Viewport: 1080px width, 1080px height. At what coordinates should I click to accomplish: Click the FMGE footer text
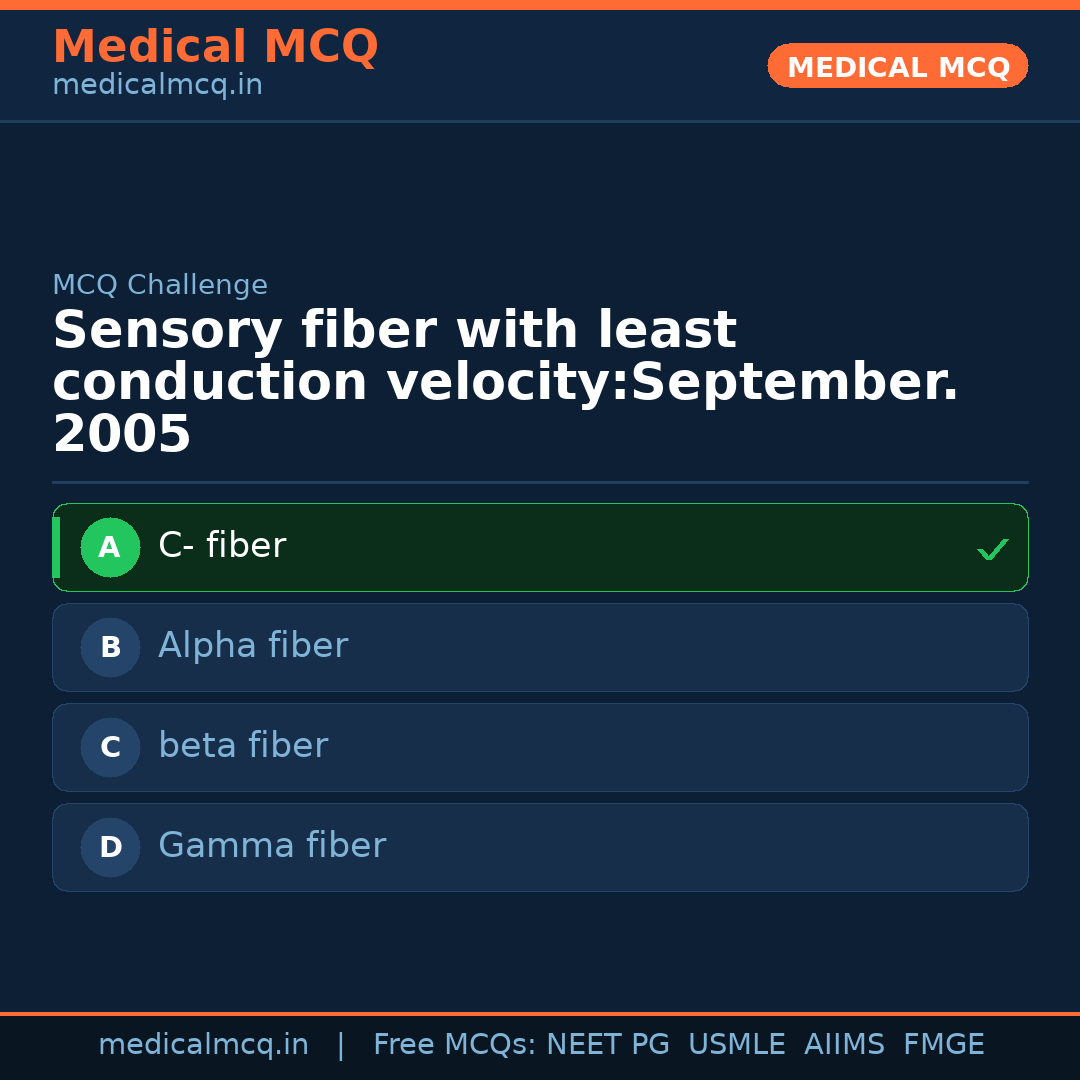click(x=943, y=1045)
